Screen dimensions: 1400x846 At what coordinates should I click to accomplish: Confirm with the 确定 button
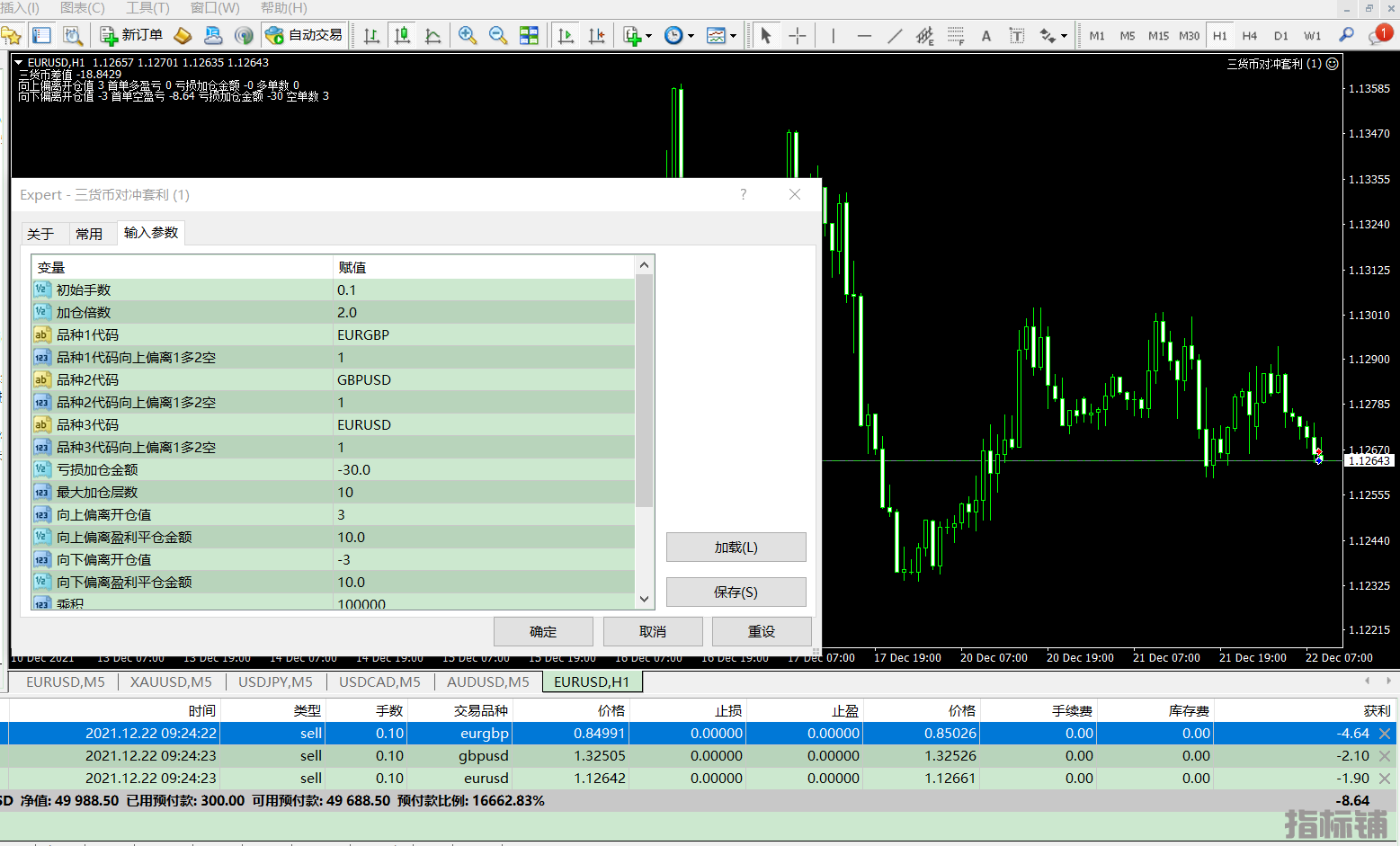543,632
